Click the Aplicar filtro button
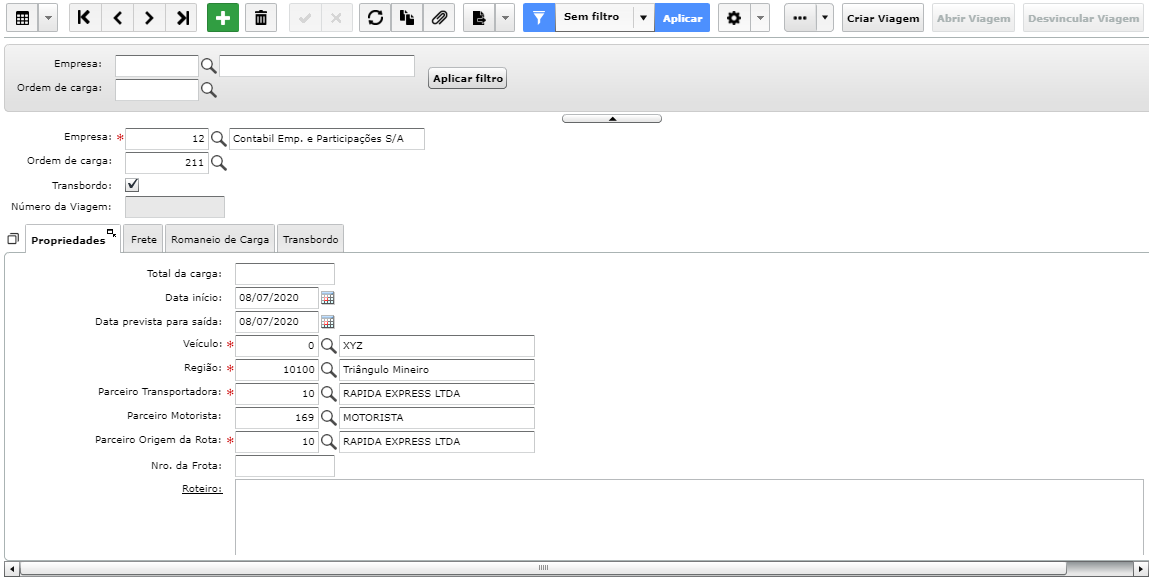 pyautogui.click(x=468, y=78)
